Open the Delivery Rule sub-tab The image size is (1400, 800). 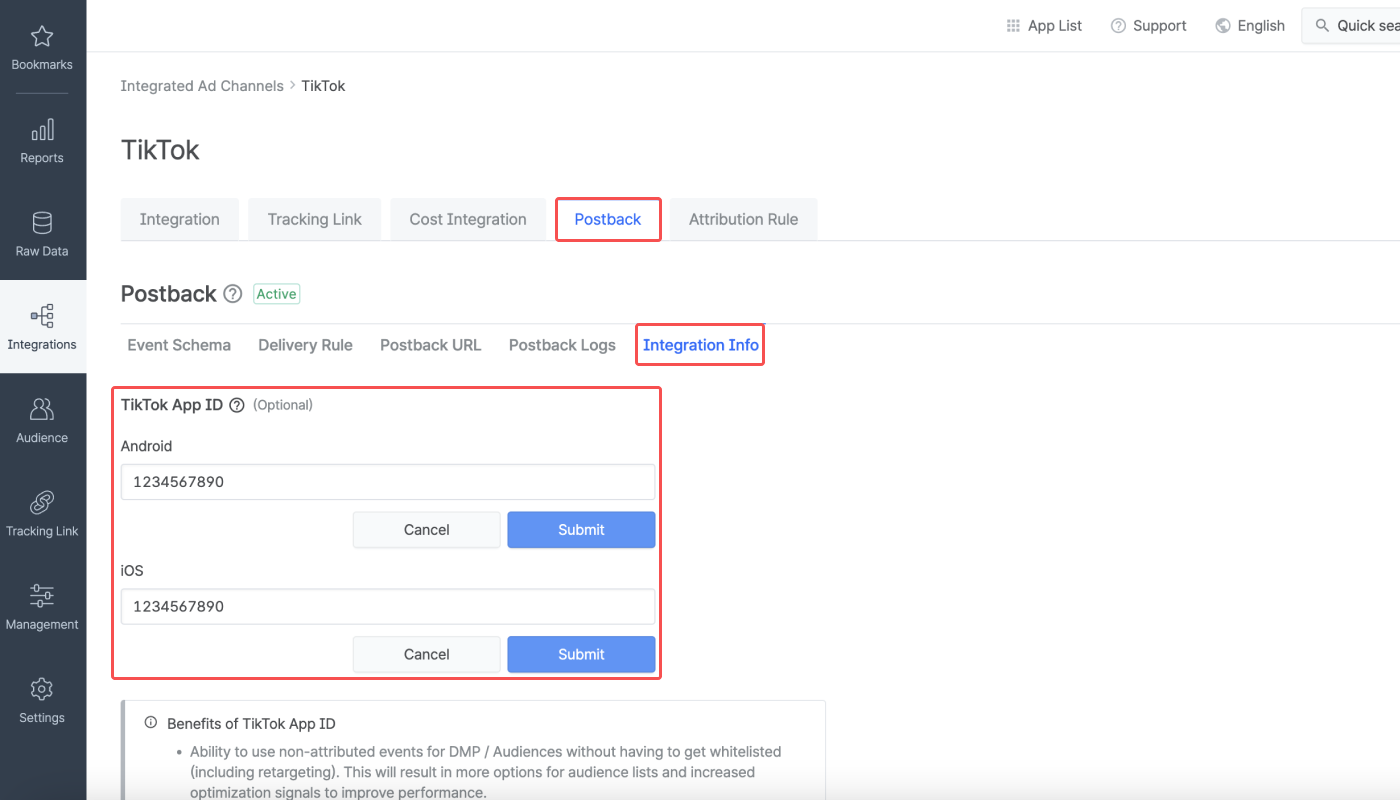(305, 345)
